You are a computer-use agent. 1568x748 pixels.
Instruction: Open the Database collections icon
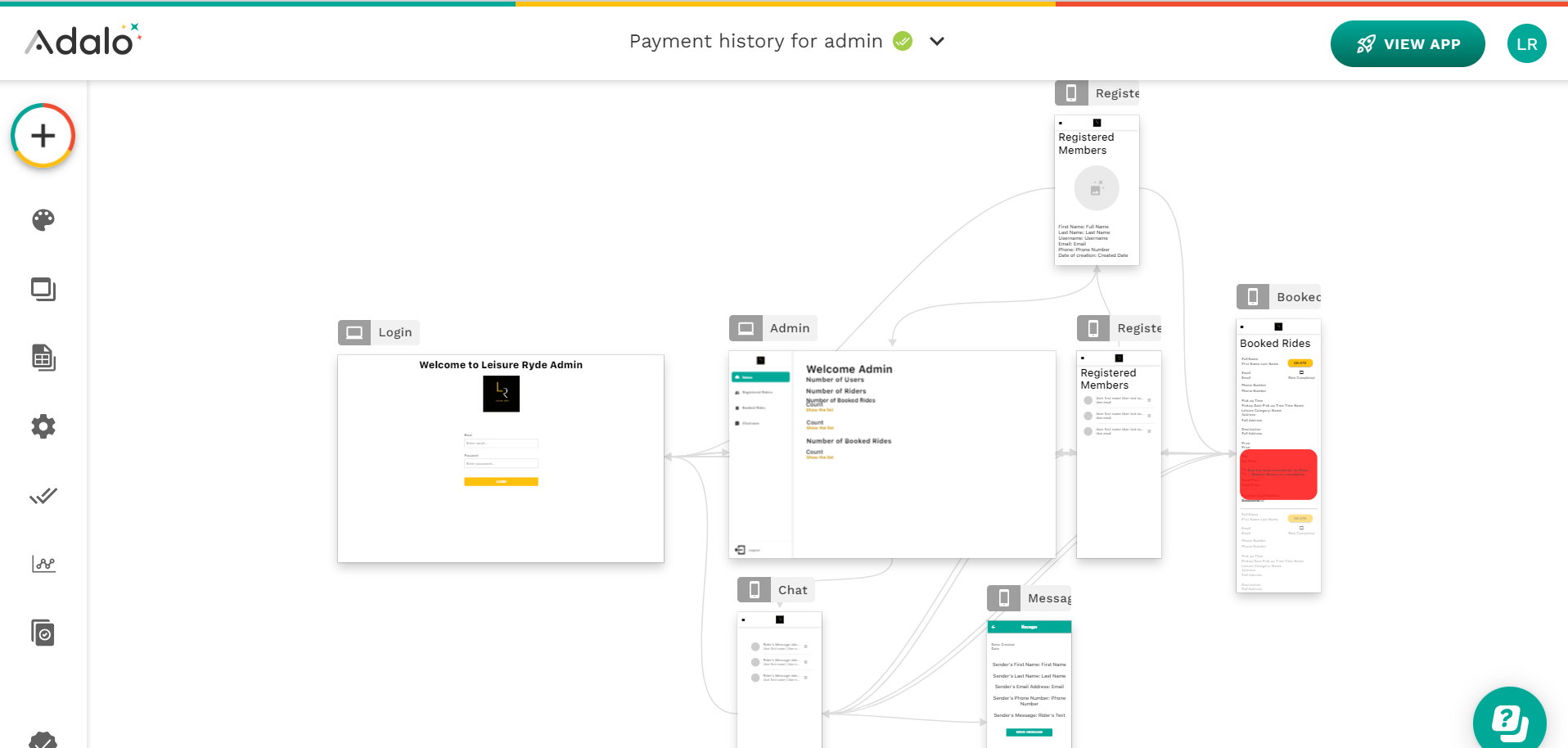(43, 358)
